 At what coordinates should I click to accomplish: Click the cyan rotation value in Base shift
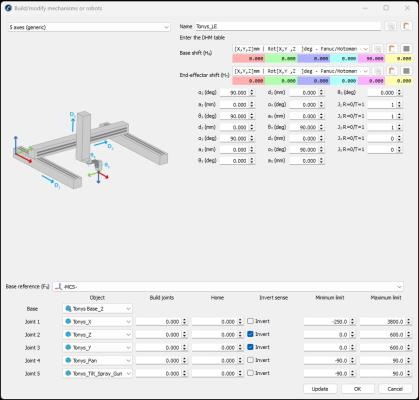[x=344, y=58]
